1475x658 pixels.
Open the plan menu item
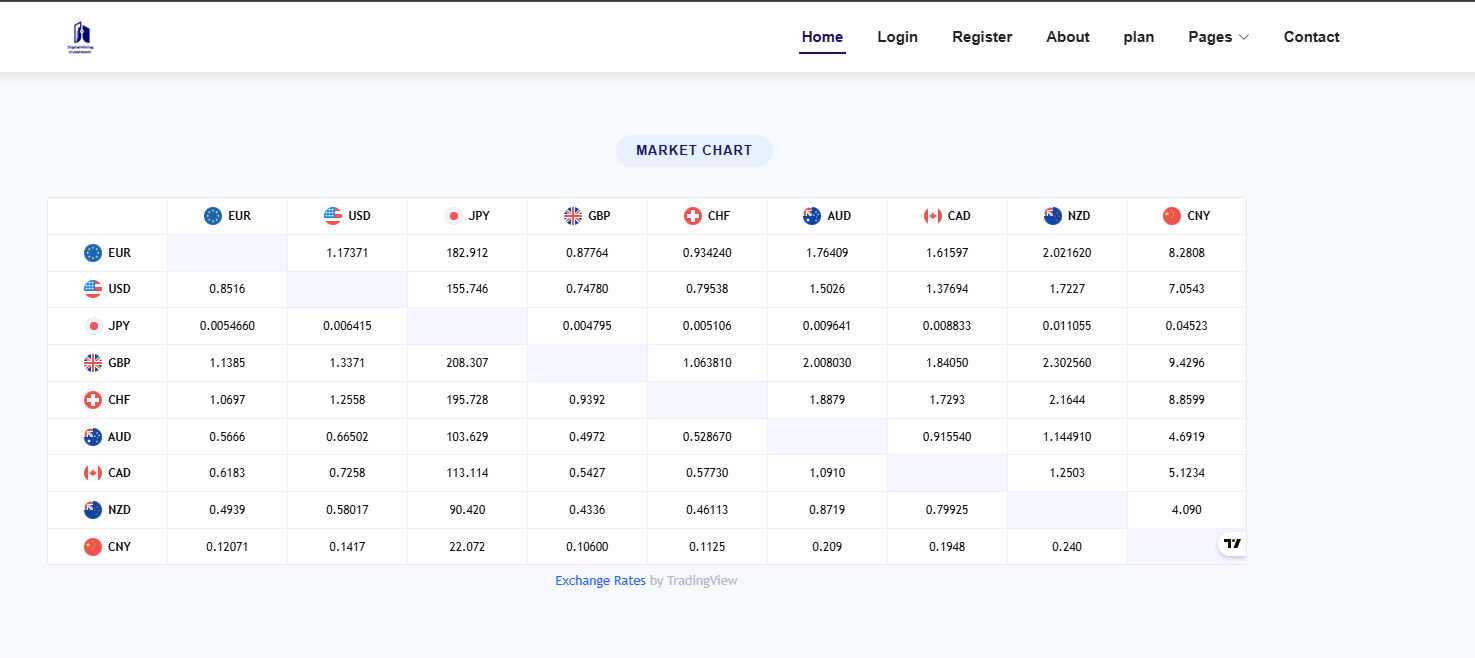pos(1138,37)
